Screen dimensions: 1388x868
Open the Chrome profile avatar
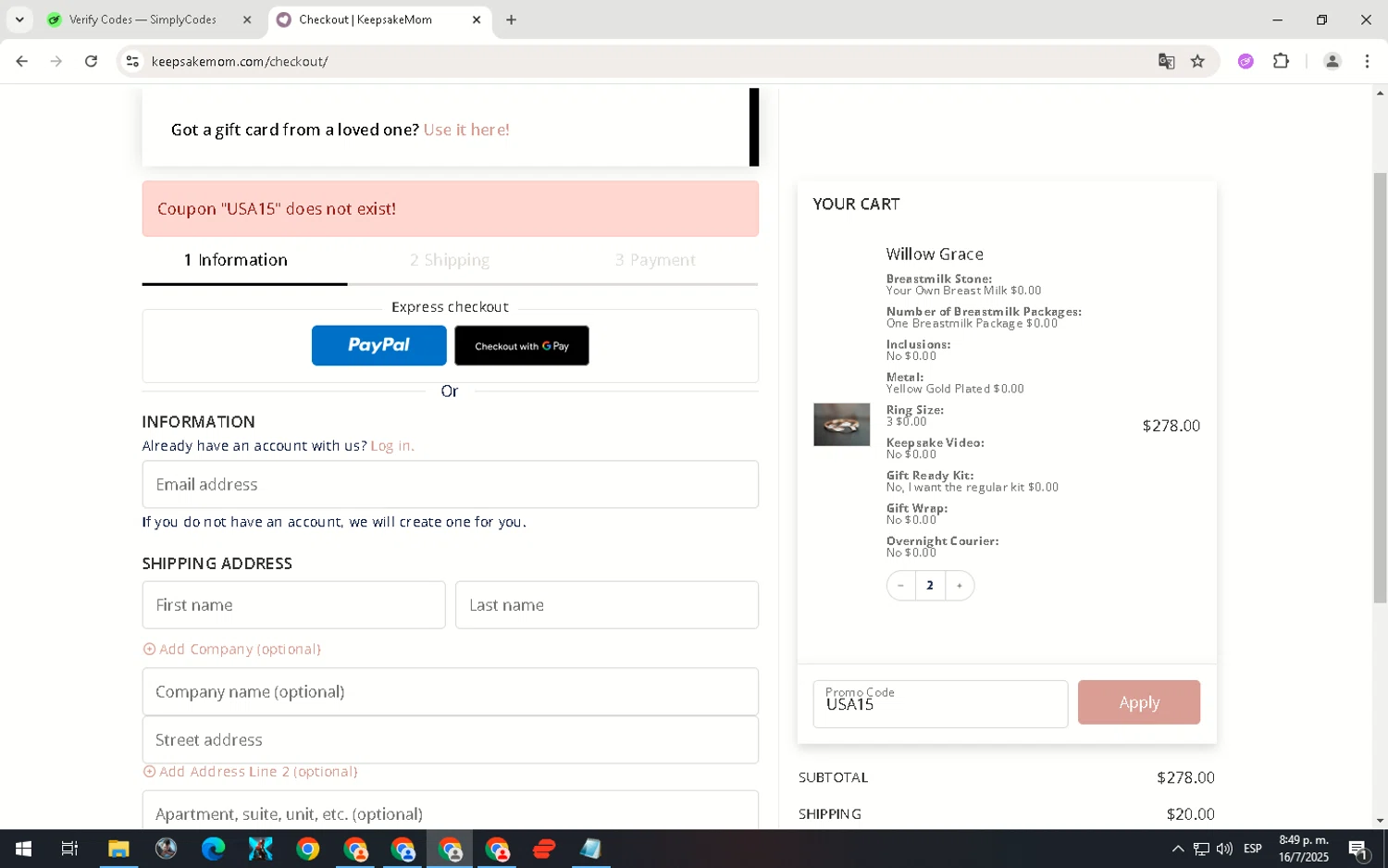point(1332,61)
